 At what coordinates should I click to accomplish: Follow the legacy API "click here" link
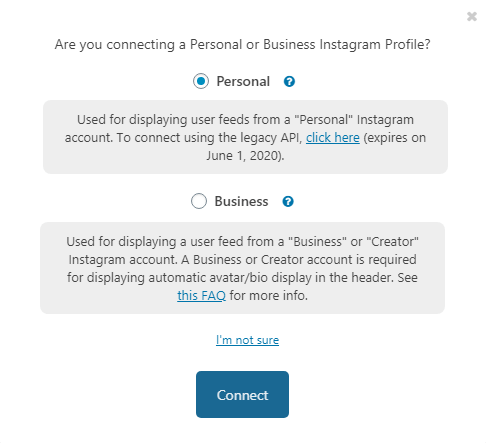[333, 137]
